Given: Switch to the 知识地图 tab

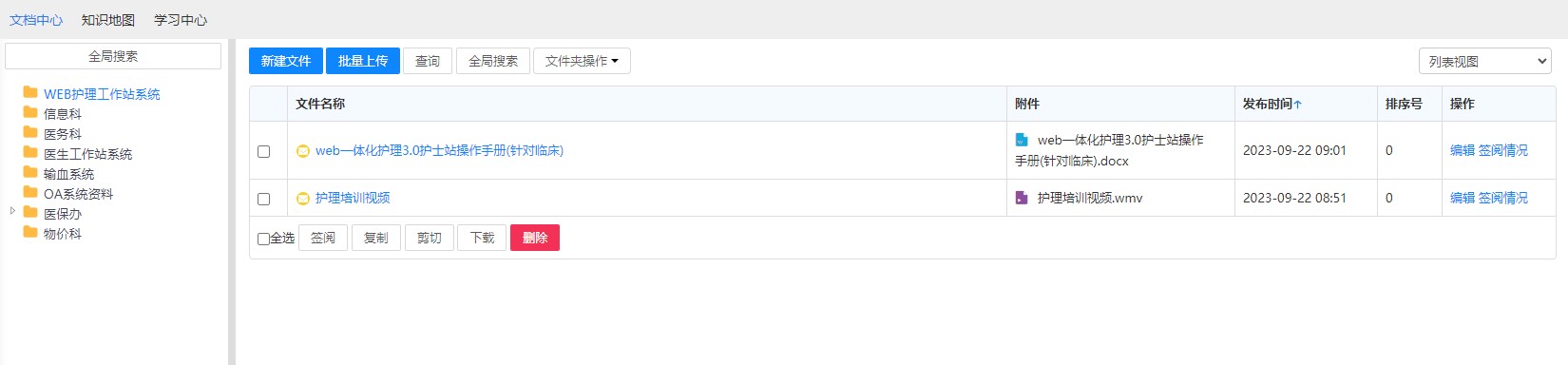Looking at the screenshot, I should (x=108, y=20).
